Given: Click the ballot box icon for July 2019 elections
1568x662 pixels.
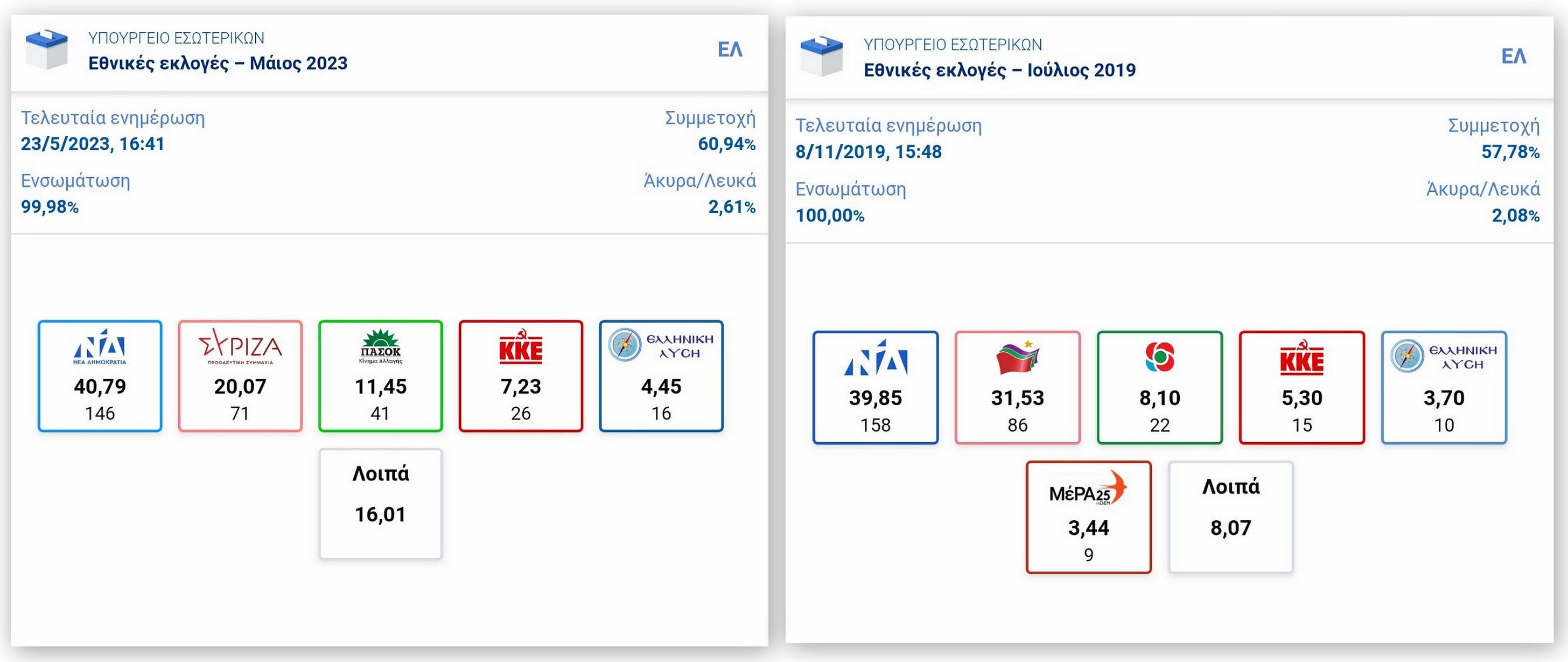Looking at the screenshot, I should [x=821, y=56].
